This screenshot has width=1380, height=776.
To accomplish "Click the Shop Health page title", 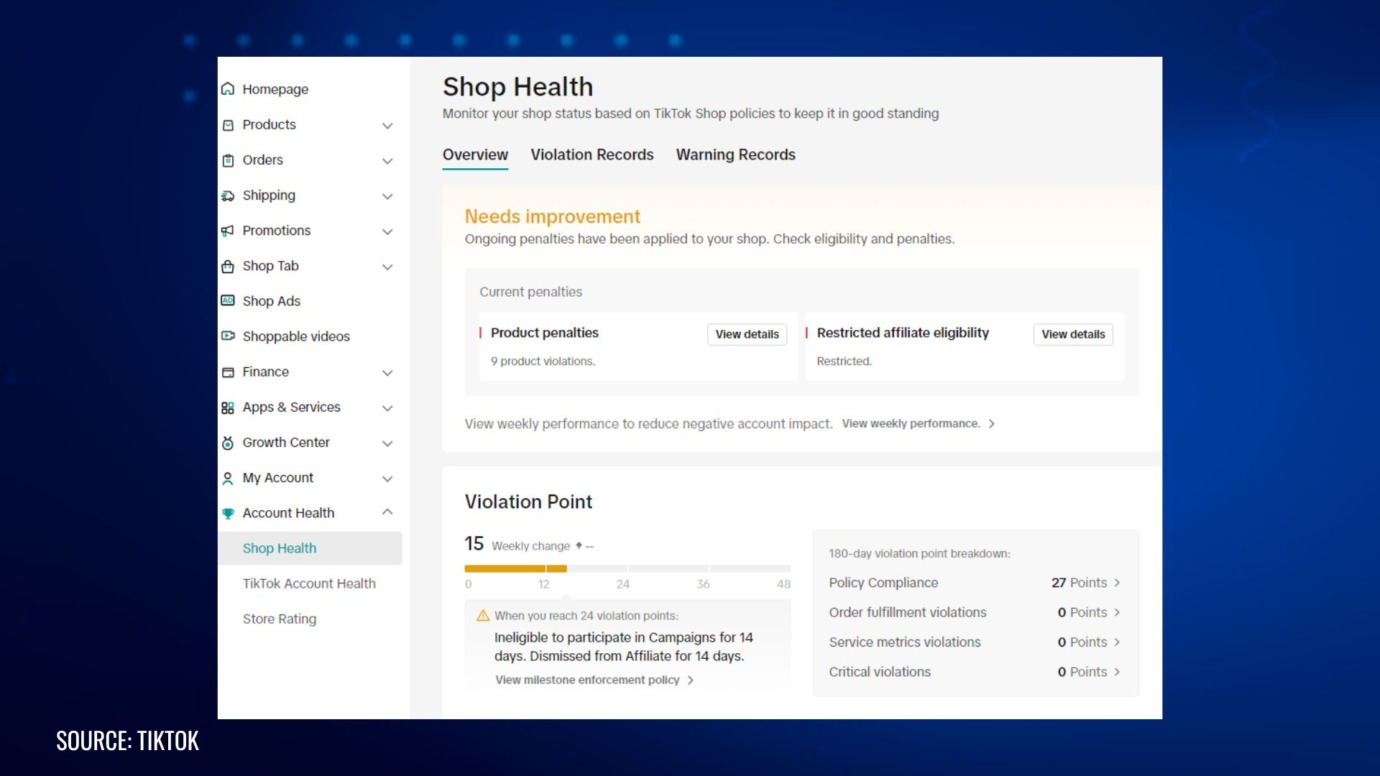I will tap(518, 87).
